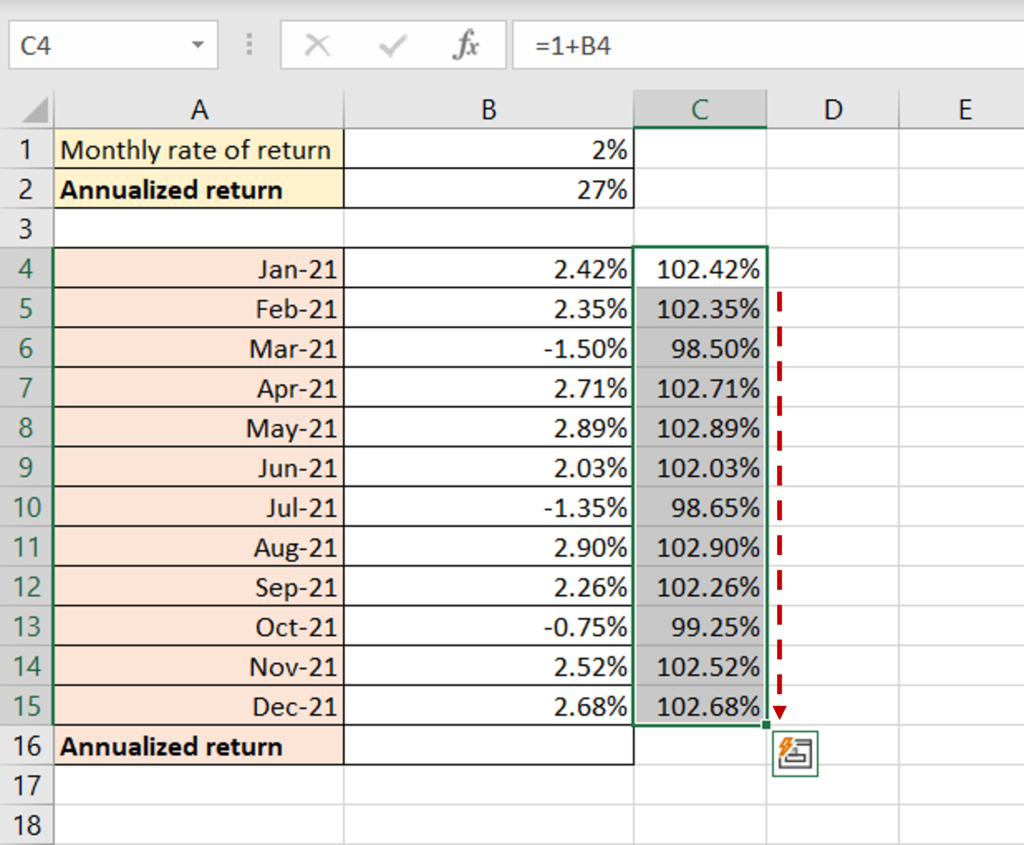This screenshot has width=1024, height=845.
Task: Cancel formula entry with the X icon
Action: 316,44
